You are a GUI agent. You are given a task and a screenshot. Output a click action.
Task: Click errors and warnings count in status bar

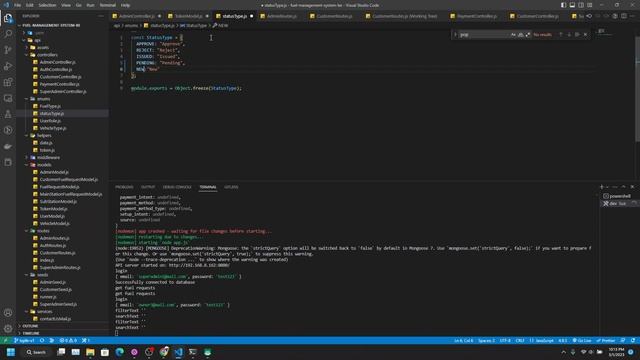tap(68, 340)
